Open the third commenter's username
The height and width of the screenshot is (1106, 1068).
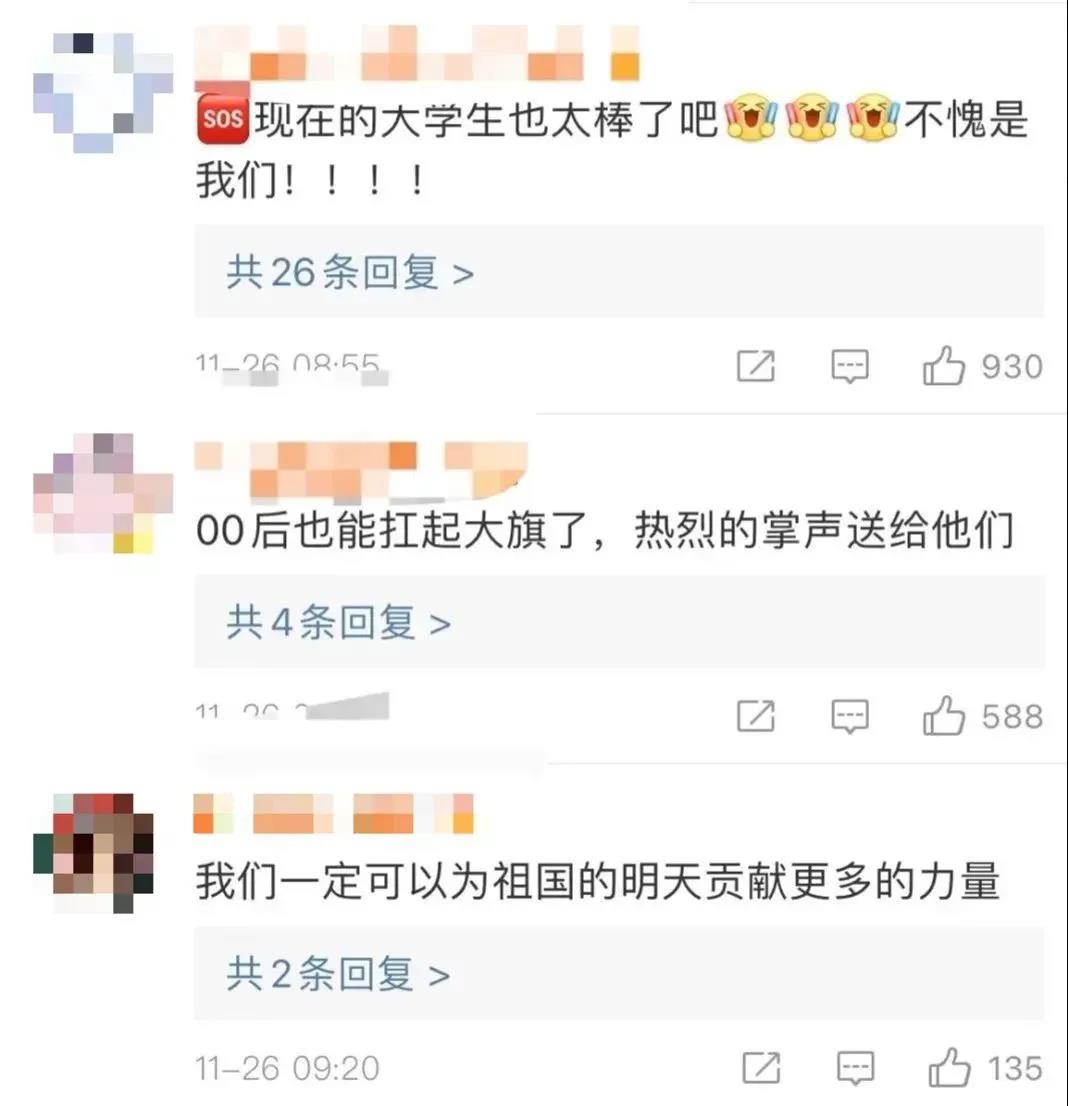[x=334, y=813]
